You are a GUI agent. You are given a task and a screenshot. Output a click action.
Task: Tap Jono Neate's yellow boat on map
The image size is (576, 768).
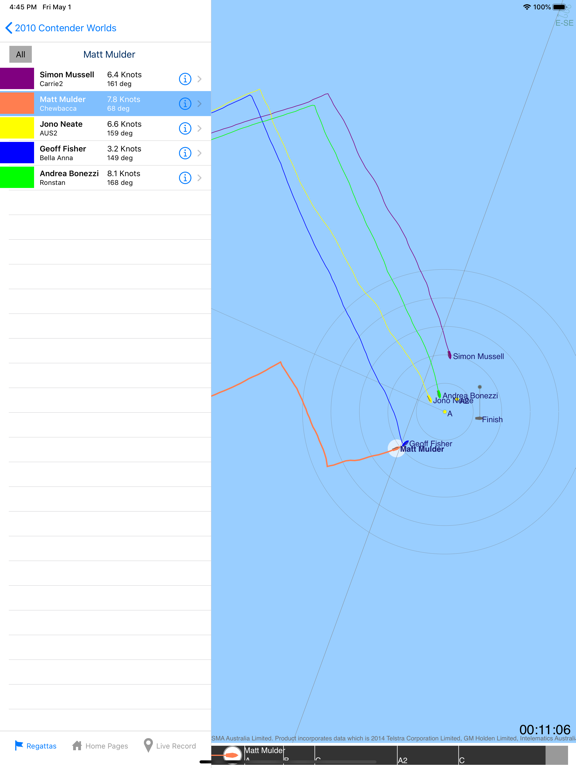tap(430, 399)
